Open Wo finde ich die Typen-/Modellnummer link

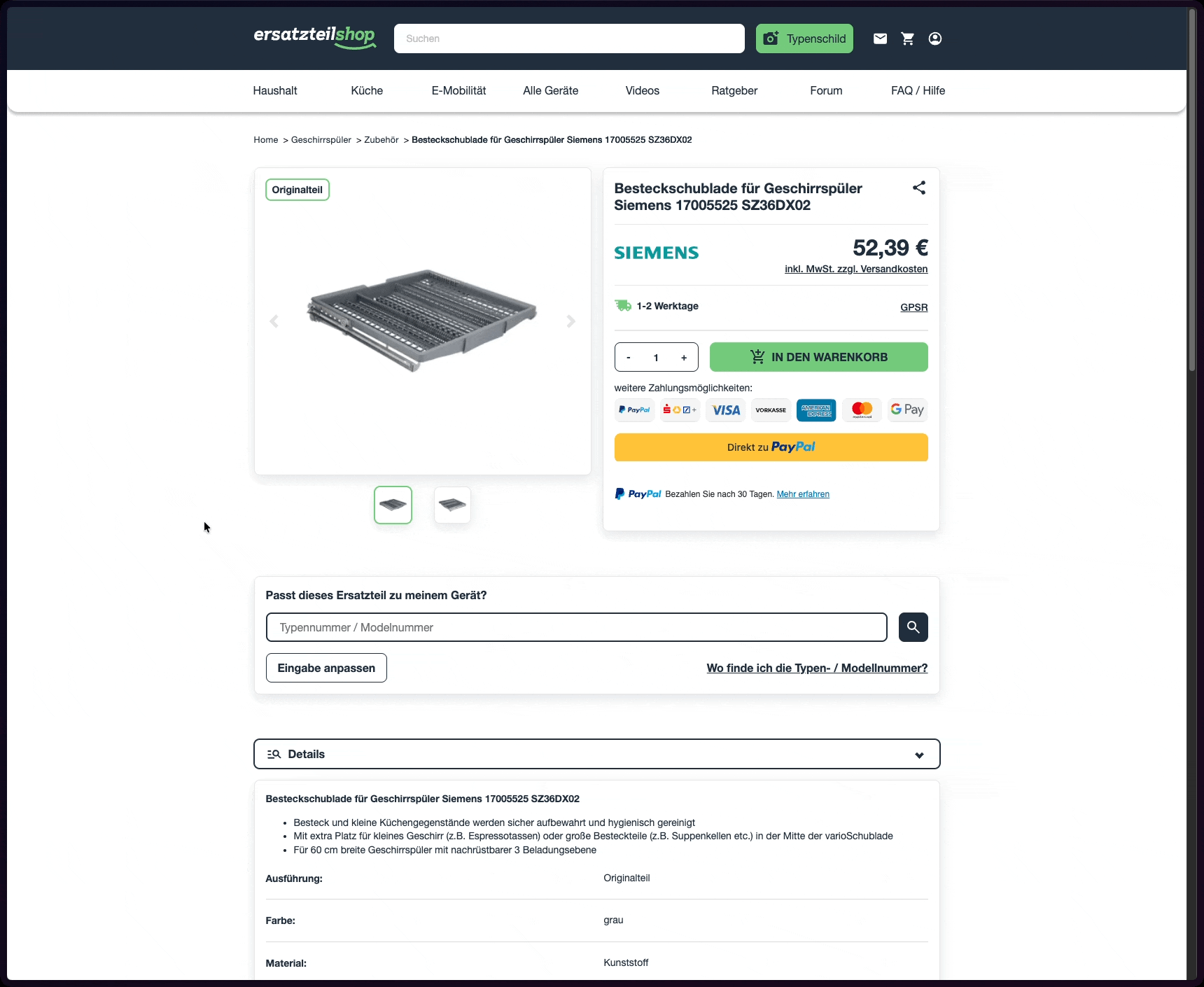click(x=817, y=668)
